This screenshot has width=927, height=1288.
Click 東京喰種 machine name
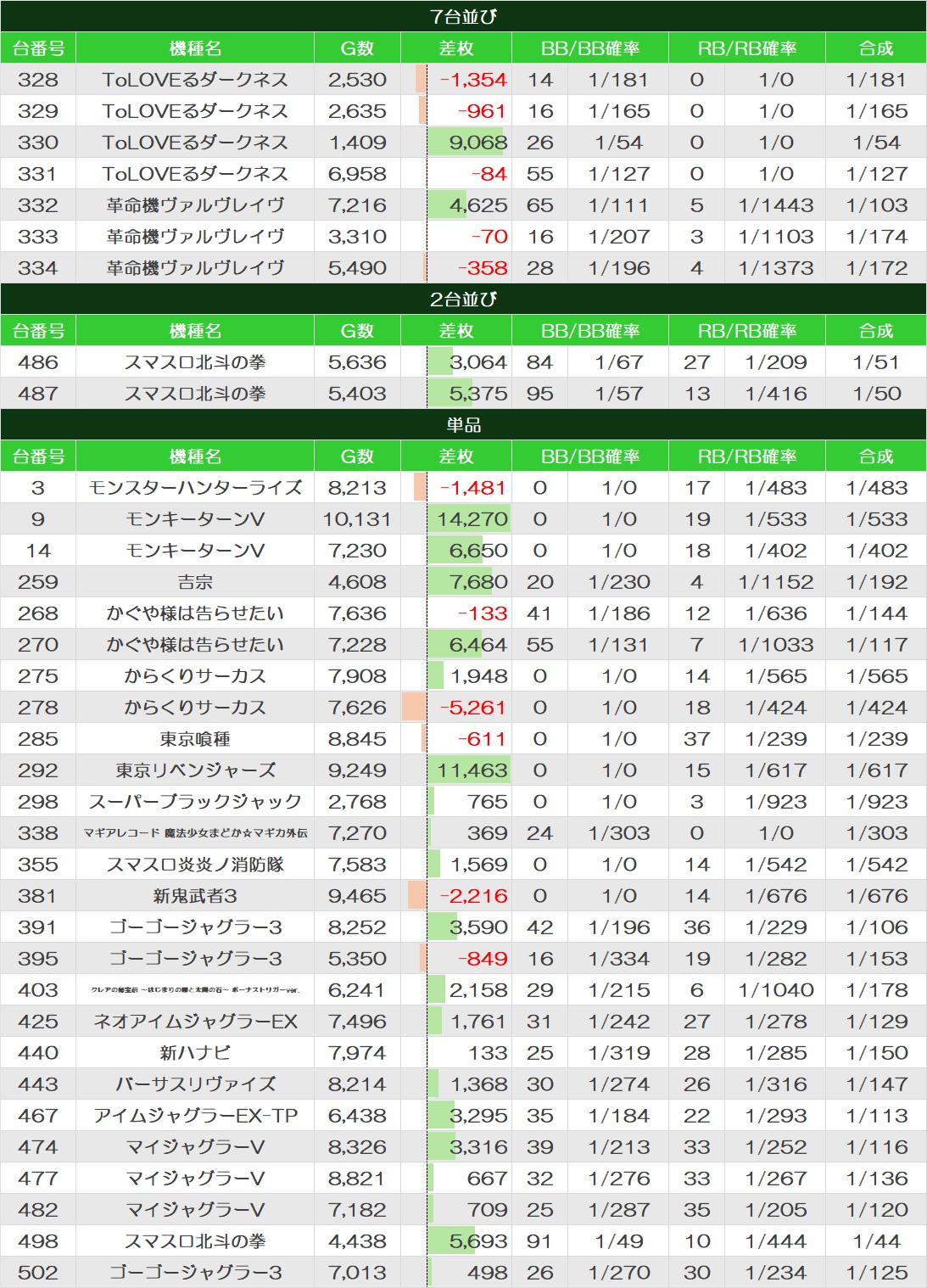tap(195, 739)
